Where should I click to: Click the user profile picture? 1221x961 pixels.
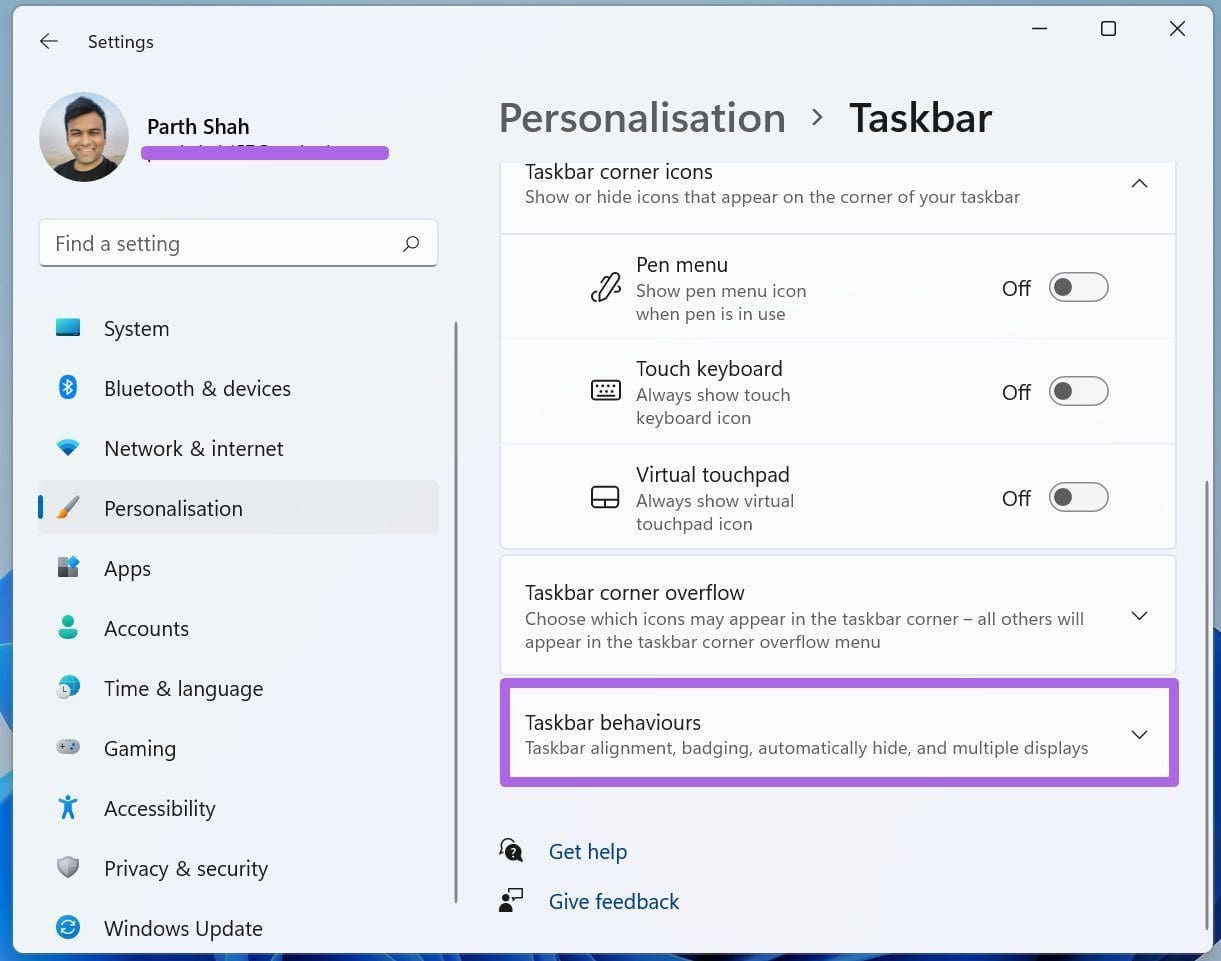pos(84,137)
